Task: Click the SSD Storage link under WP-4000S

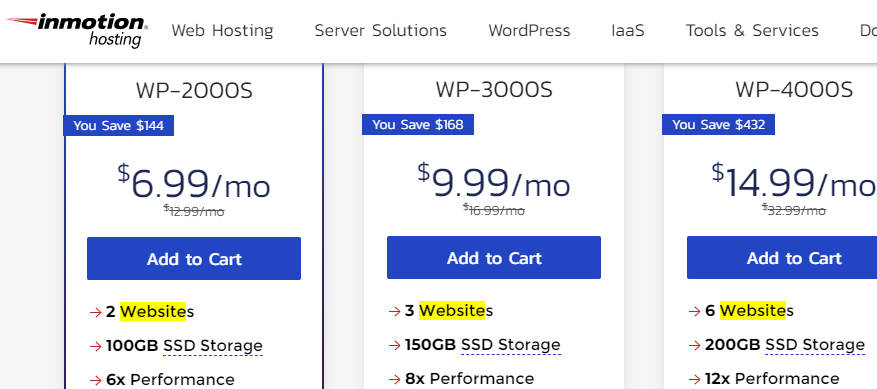Action: pyautogui.click(x=815, y=344)
